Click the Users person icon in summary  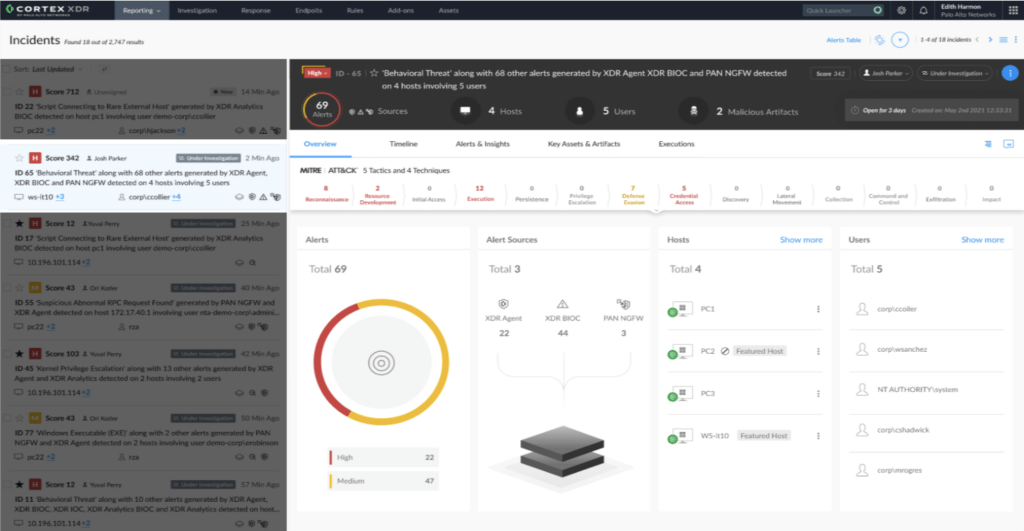point(579,111)
